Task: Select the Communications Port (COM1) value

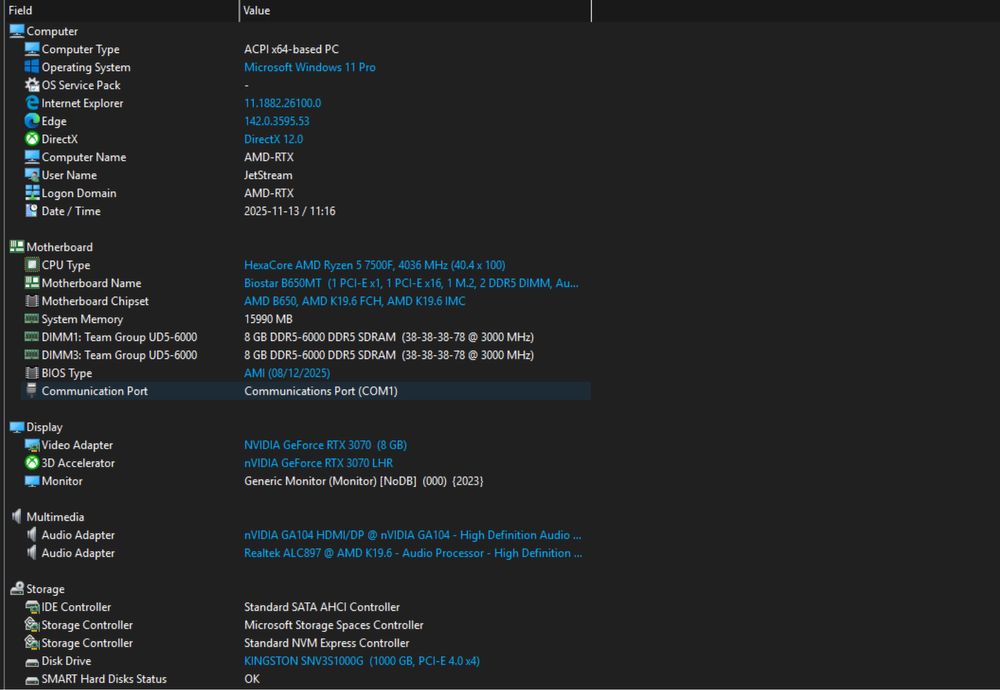Action: click(x=321, y=391)
